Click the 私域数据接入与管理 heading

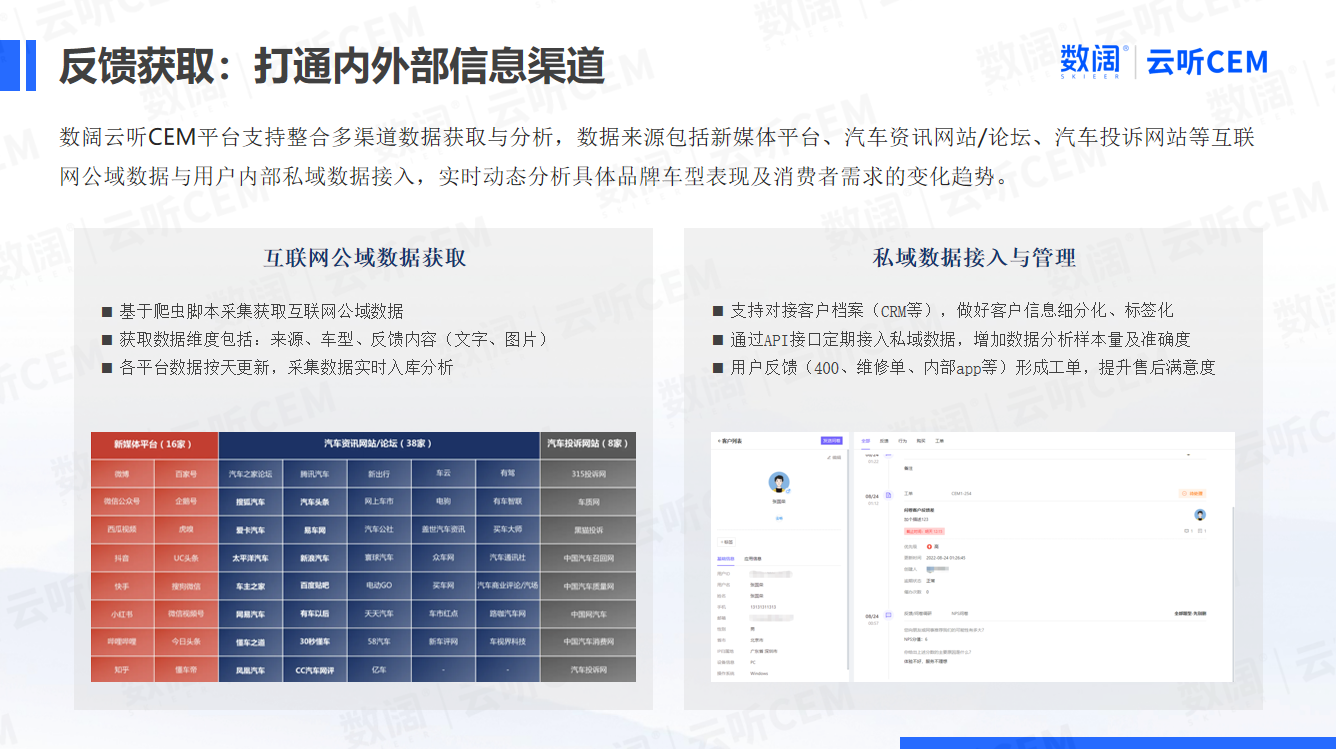(974, 258)
